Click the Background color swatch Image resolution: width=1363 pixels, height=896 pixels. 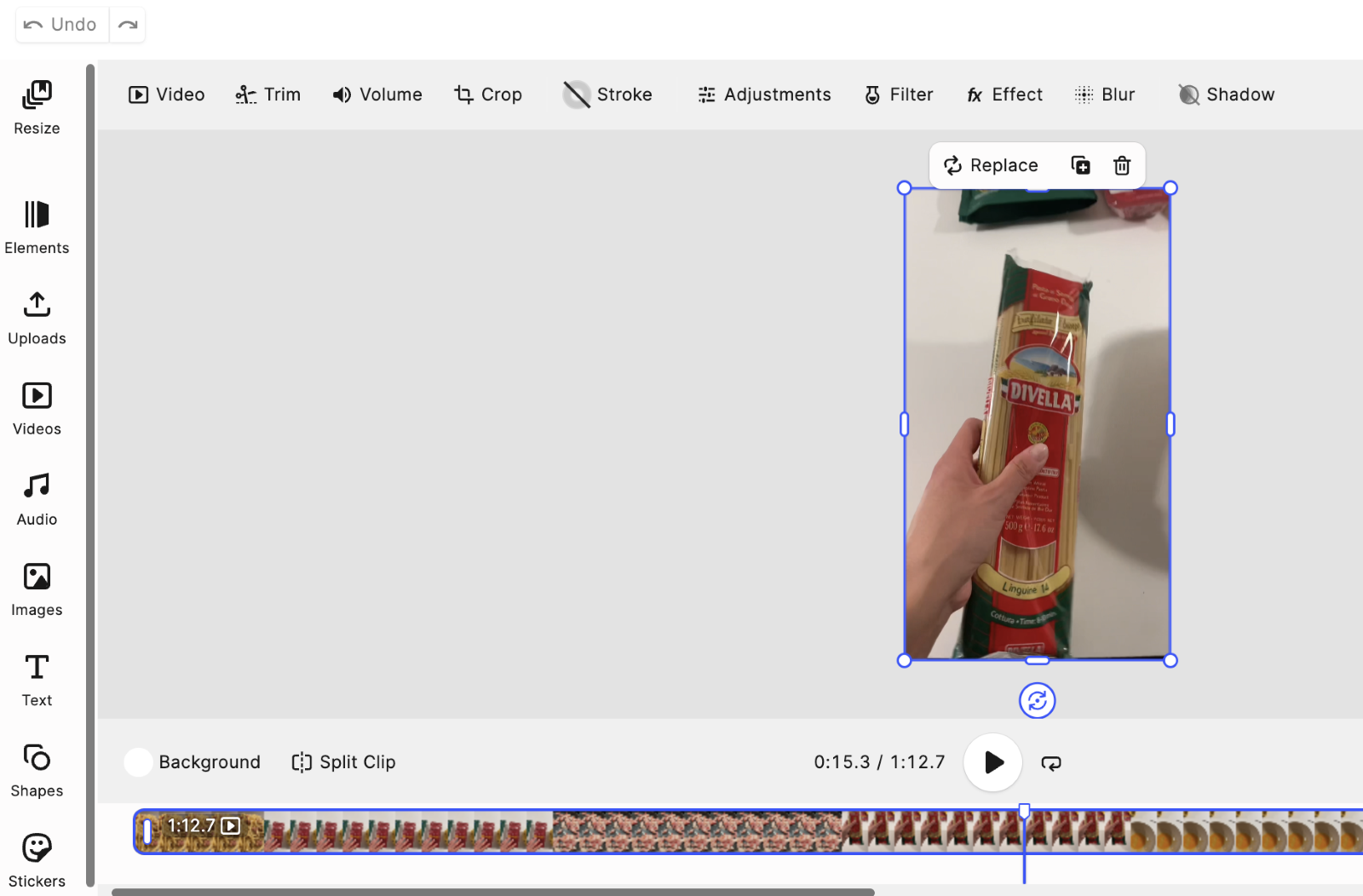coord(138,762)
